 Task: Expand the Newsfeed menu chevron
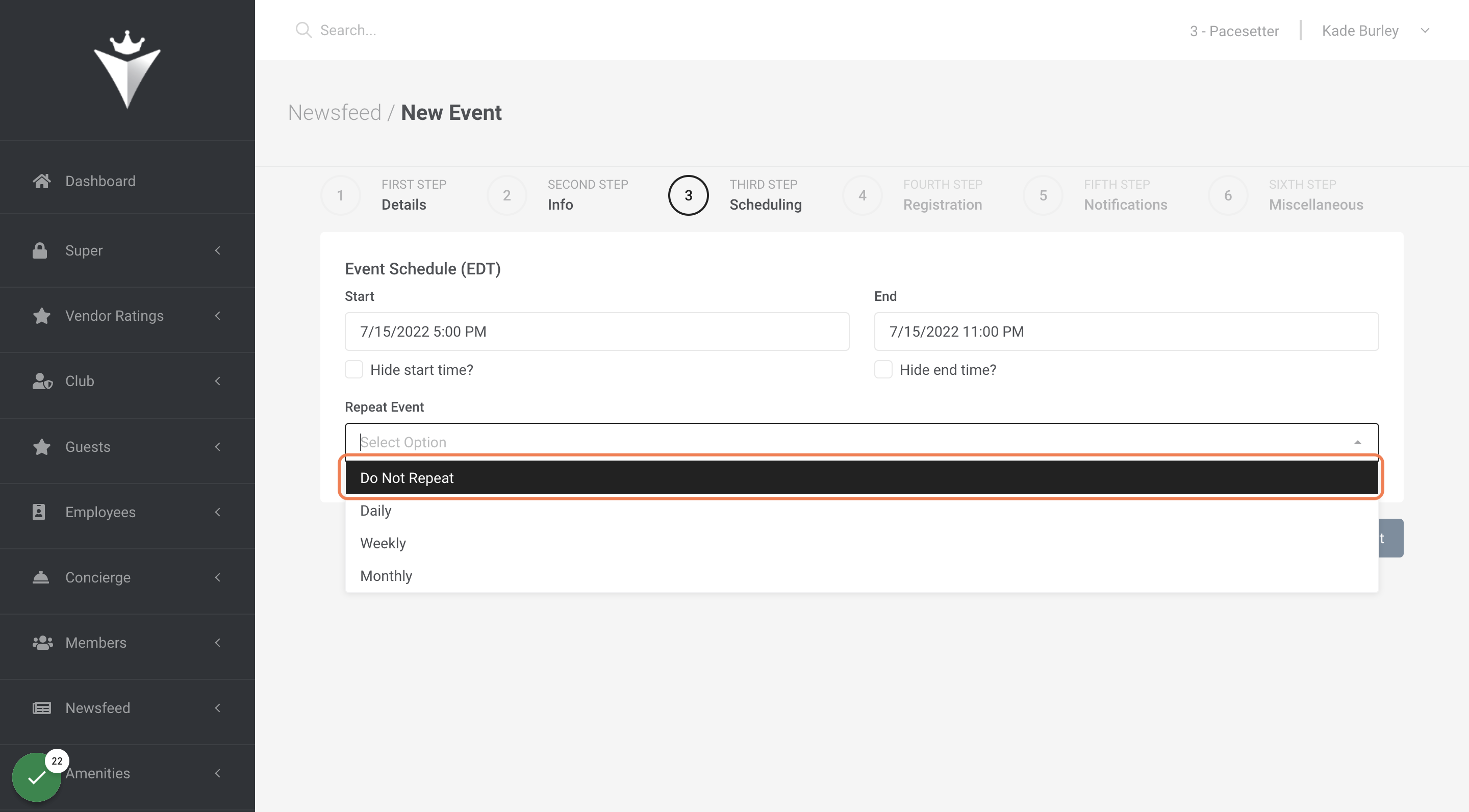217,707
